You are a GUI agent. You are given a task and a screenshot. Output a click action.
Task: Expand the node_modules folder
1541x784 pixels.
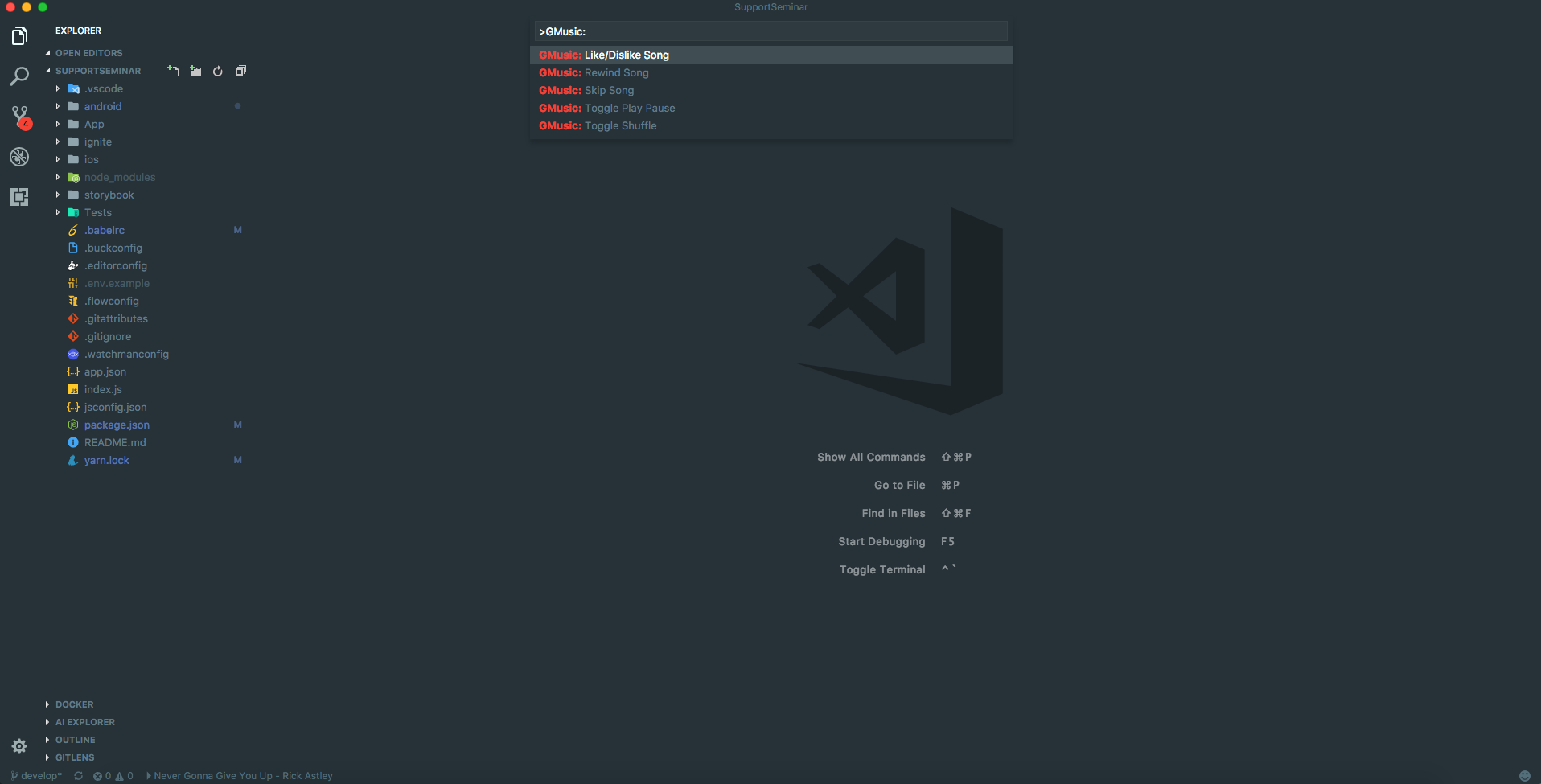[120, 177]
